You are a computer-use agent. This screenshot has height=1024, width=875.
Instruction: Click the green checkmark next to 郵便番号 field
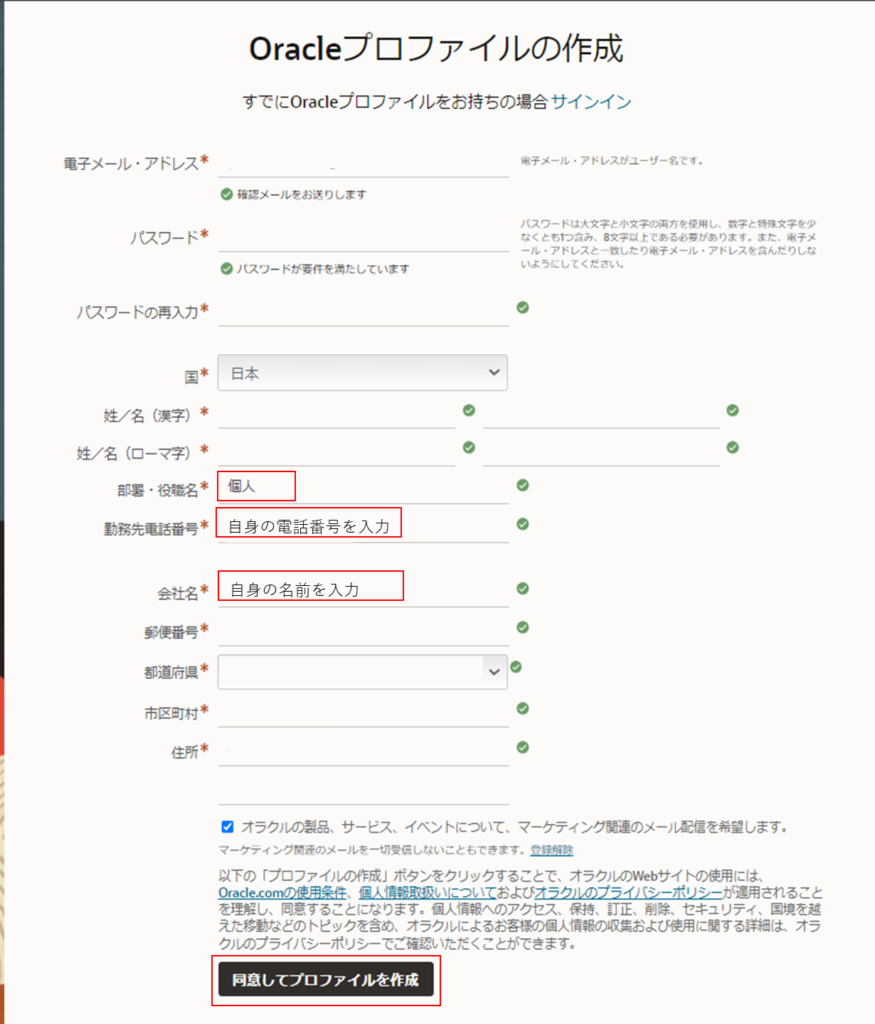click(521, 627)
